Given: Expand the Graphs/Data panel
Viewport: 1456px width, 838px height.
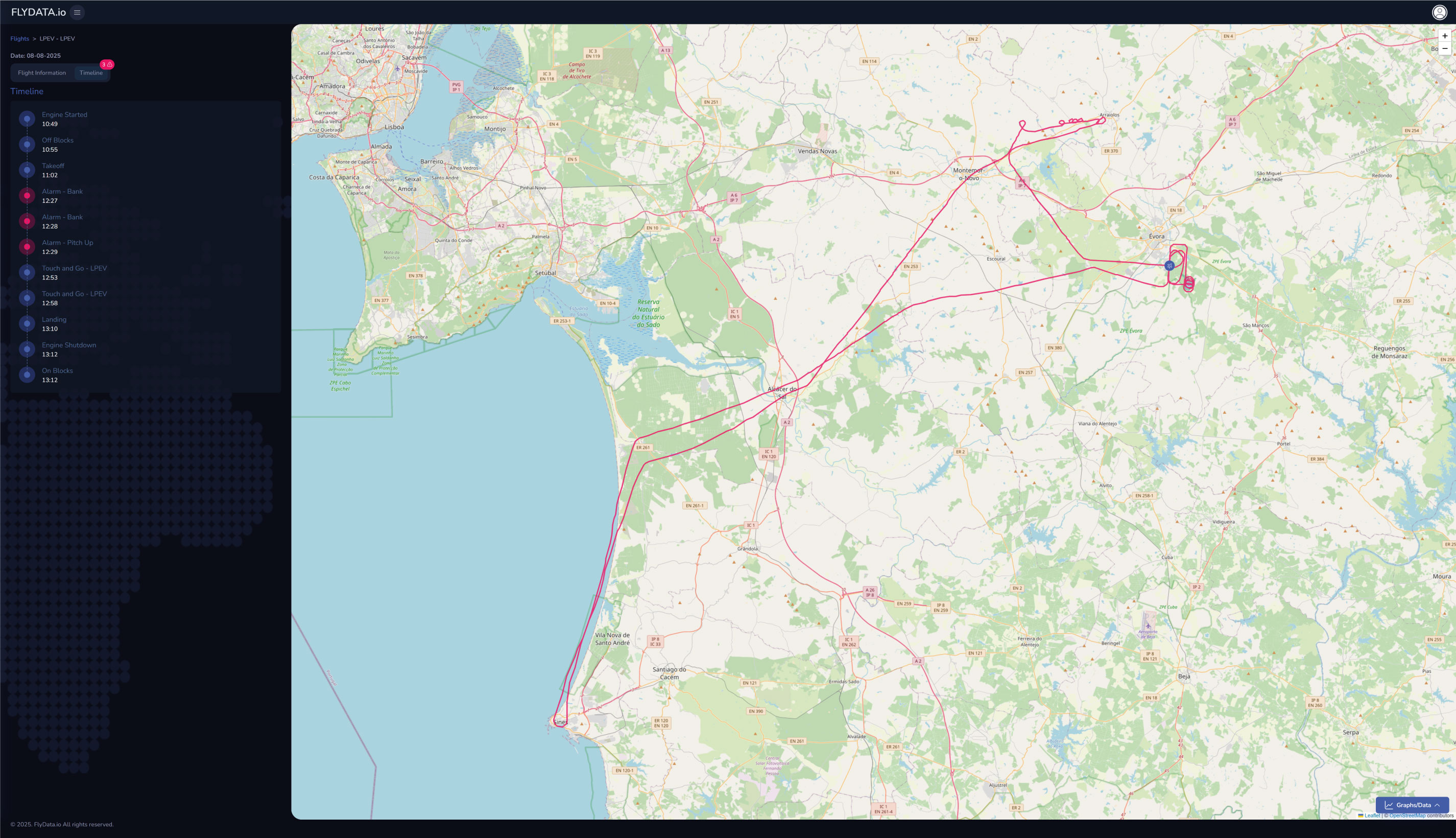Looking at the screenshot, I should click(1412, 805).
